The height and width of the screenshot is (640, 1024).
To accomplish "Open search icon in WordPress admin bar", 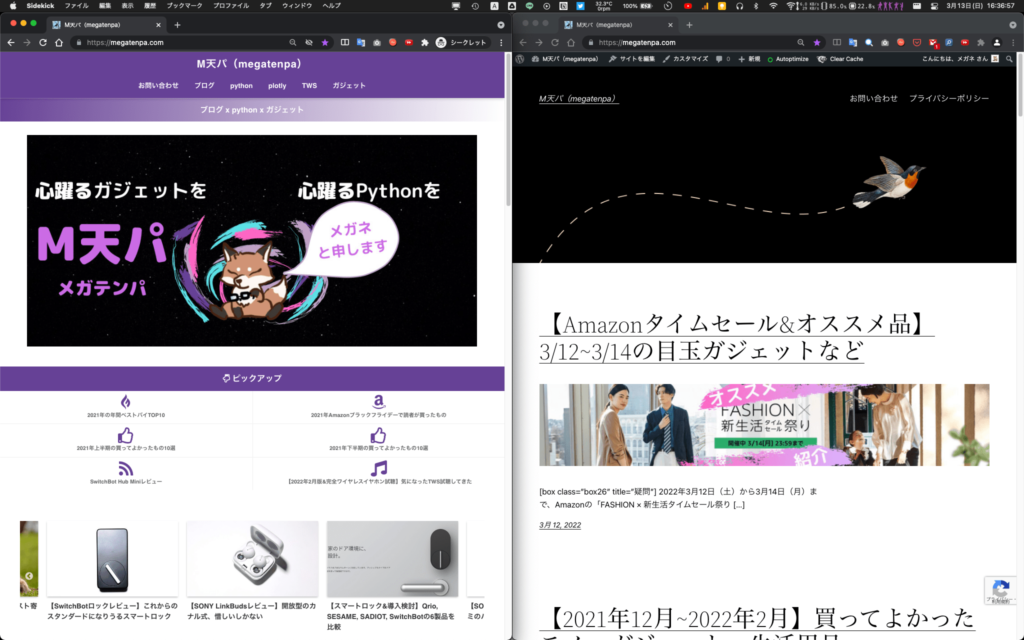I will pos(1009,59).
